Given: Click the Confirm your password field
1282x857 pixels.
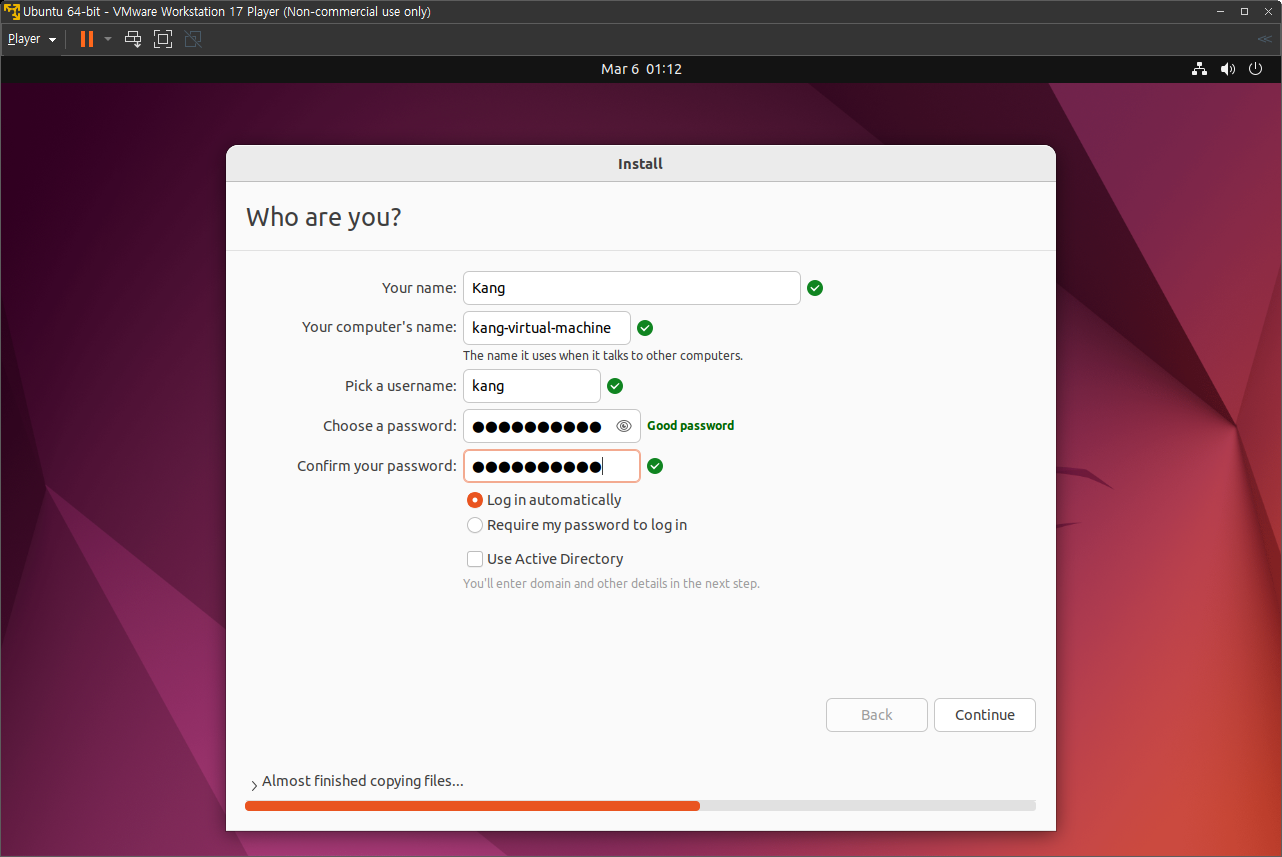Looking at the screenshot, I should [552, 466].
